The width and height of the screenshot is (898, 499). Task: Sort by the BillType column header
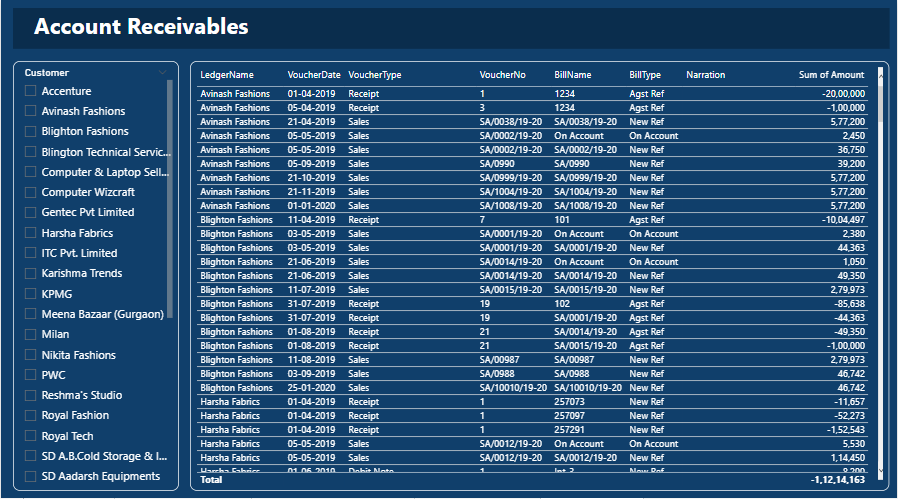[x=645, y=74]
